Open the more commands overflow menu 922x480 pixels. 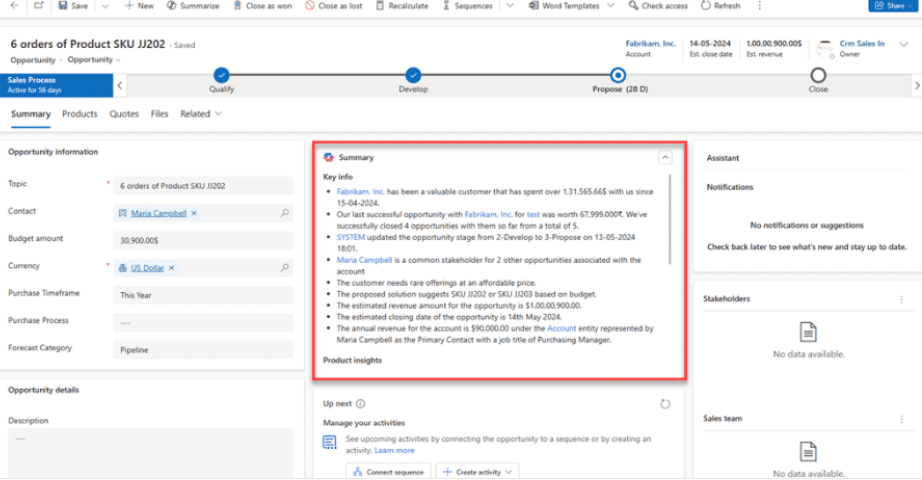[759, 5]
